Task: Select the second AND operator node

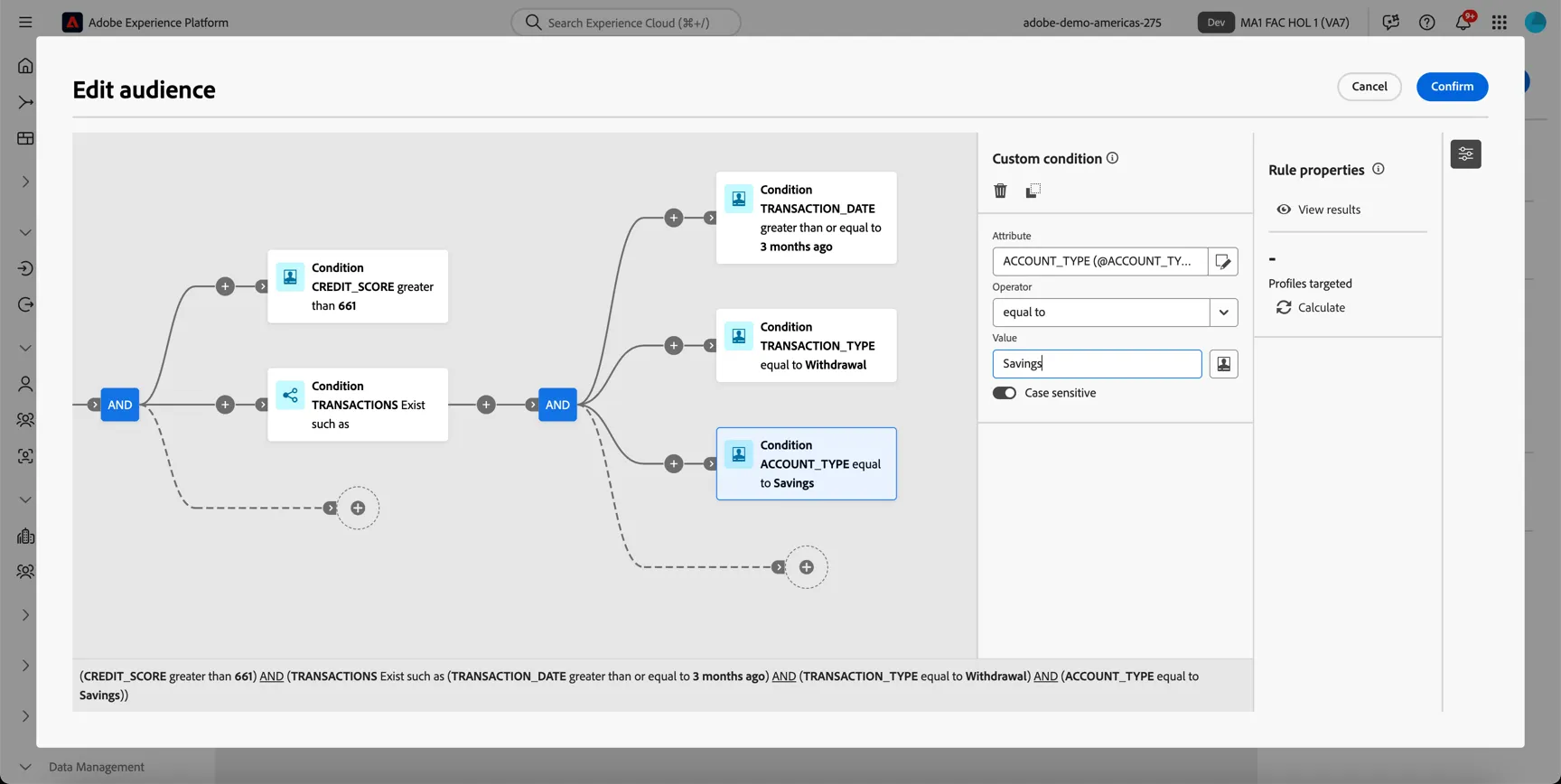Action: (x=557, y=405)
